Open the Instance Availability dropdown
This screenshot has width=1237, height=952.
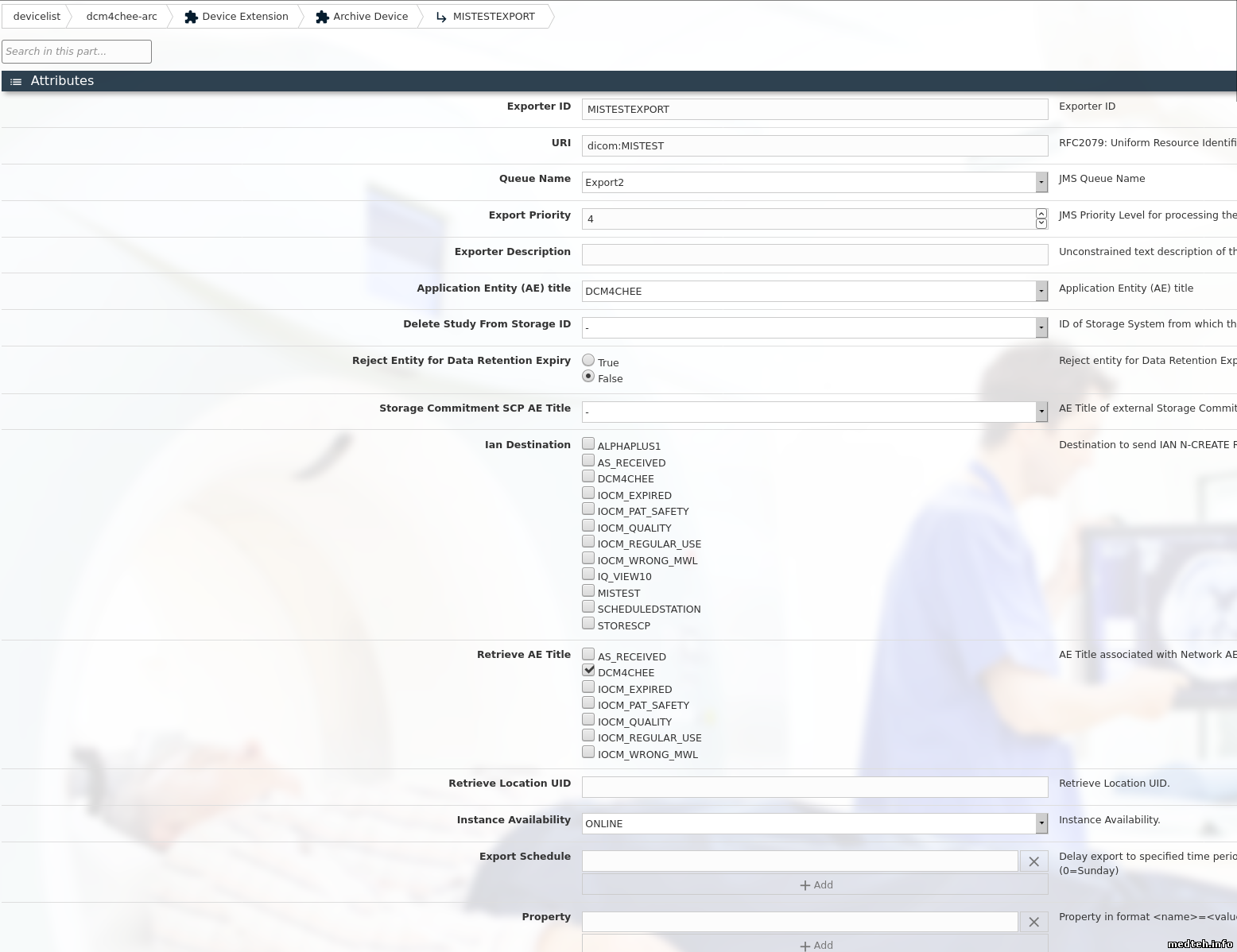point(1041,824)
